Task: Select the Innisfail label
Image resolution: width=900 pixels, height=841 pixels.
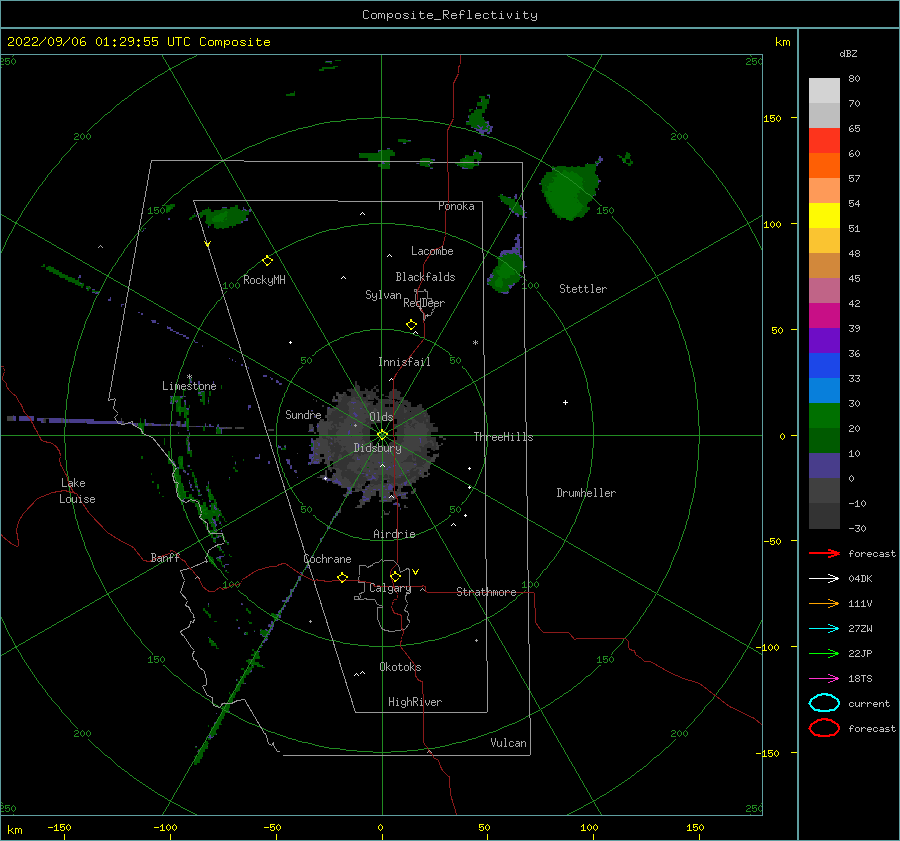Action: tap(404, 362)
